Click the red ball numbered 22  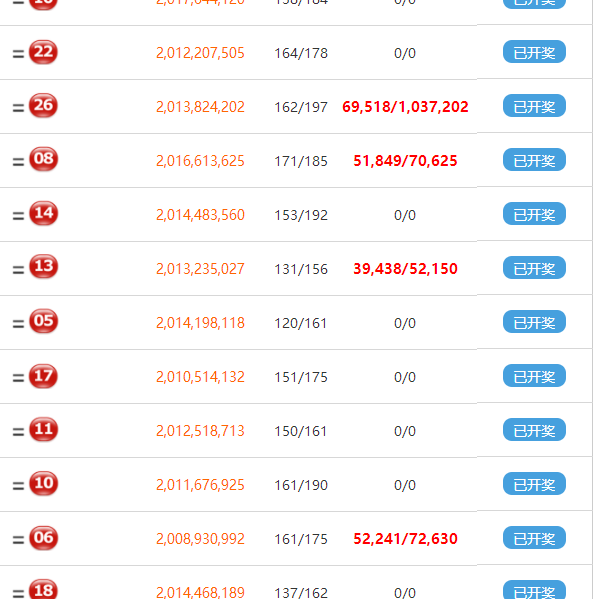pos(43,52)
